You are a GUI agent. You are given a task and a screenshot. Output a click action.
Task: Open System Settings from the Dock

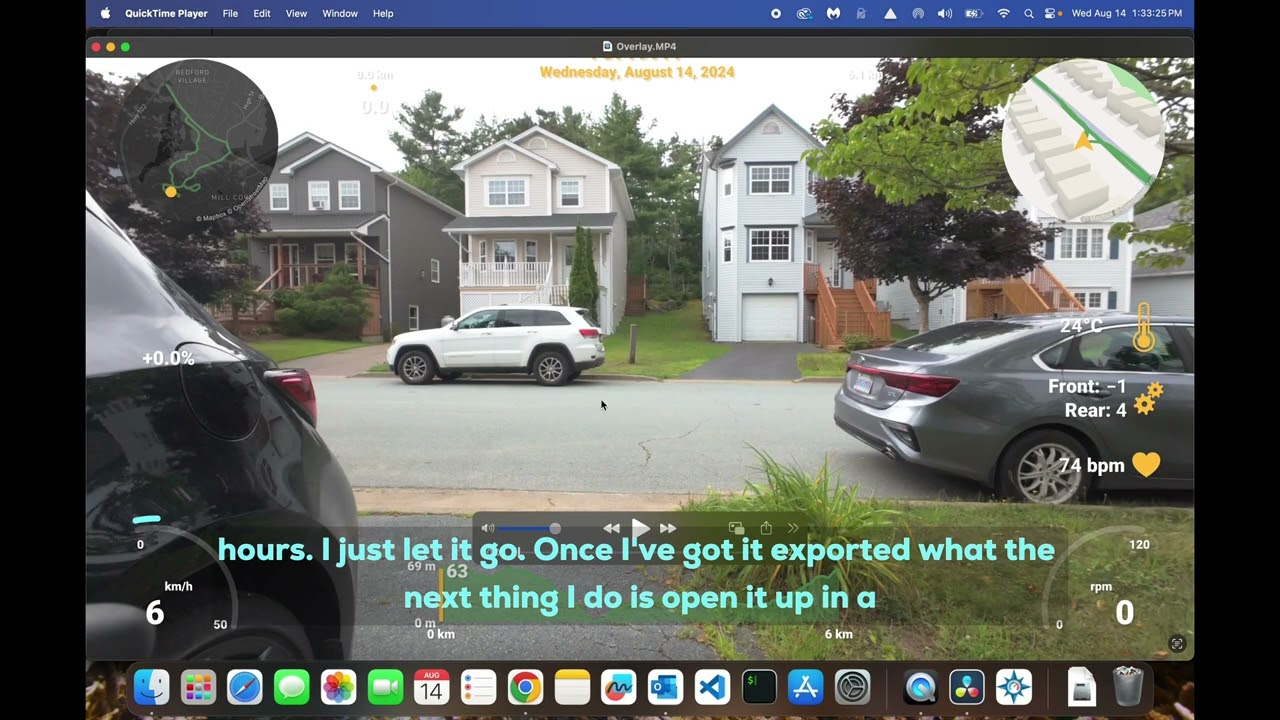(852, 687)
